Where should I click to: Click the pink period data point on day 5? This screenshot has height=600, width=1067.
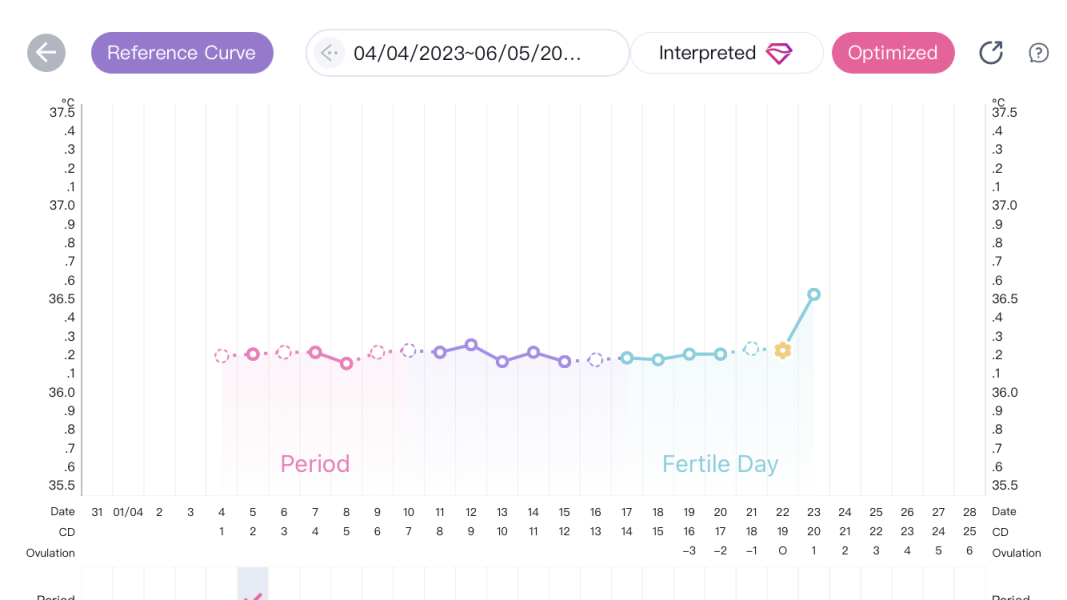(253, 354)
